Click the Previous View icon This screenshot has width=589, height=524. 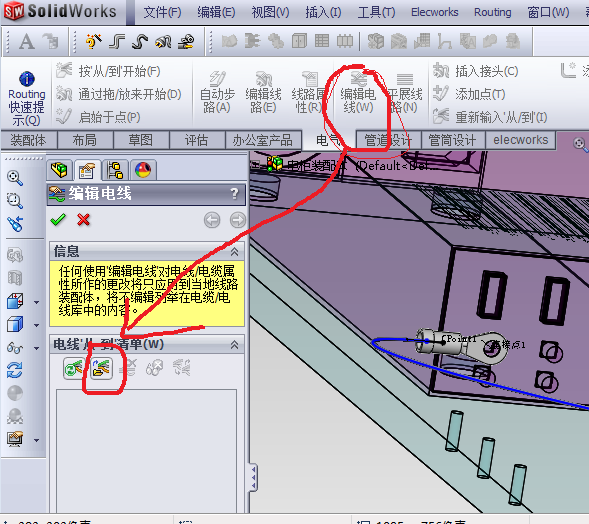point(15,224)
